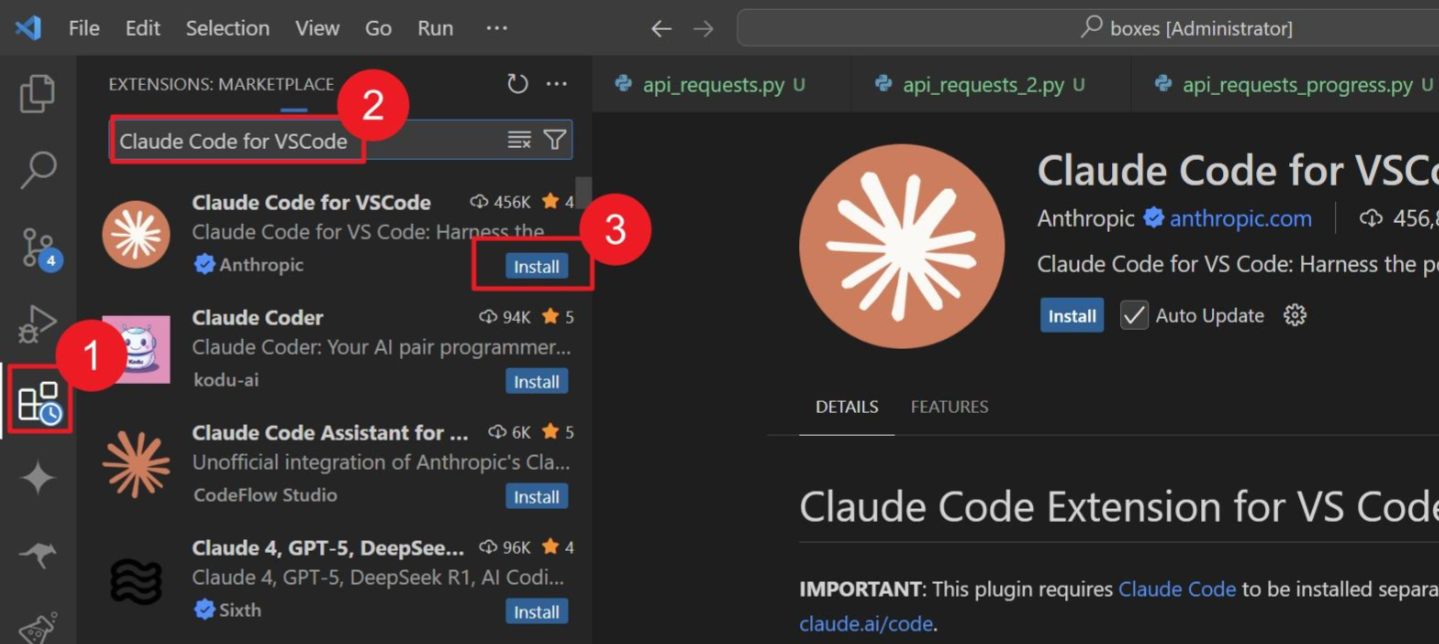Clear extensions search results
Viewport: 1439px width, 644px height.
(519, 140)
